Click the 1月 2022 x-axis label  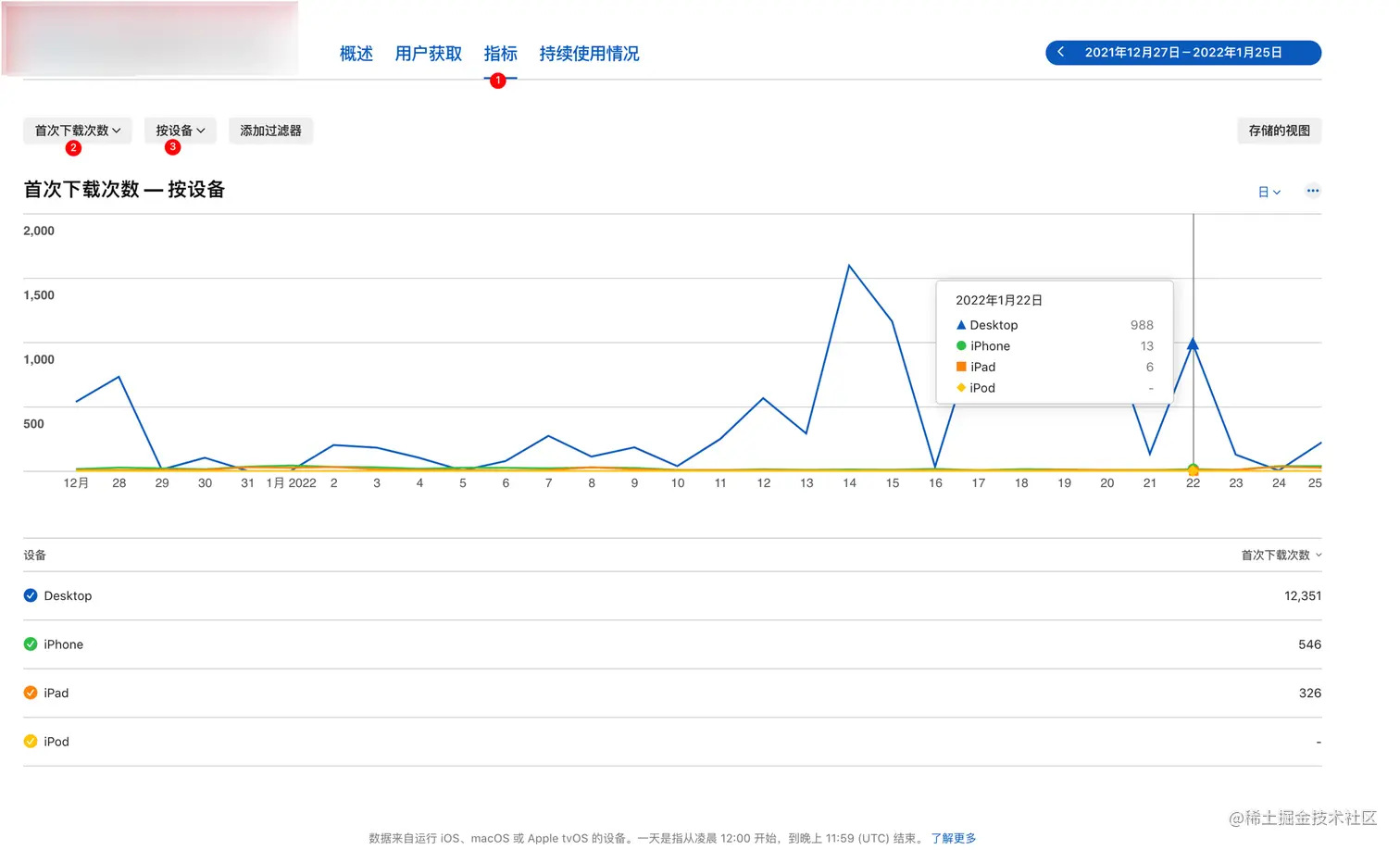click(291, 483)
